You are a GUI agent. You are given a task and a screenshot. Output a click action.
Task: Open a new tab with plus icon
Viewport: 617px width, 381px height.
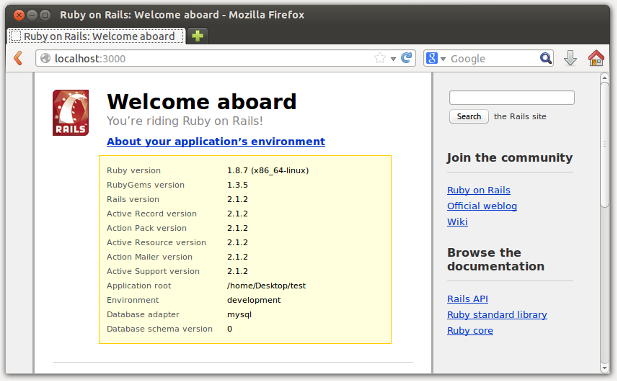click(x=197, y=36)
